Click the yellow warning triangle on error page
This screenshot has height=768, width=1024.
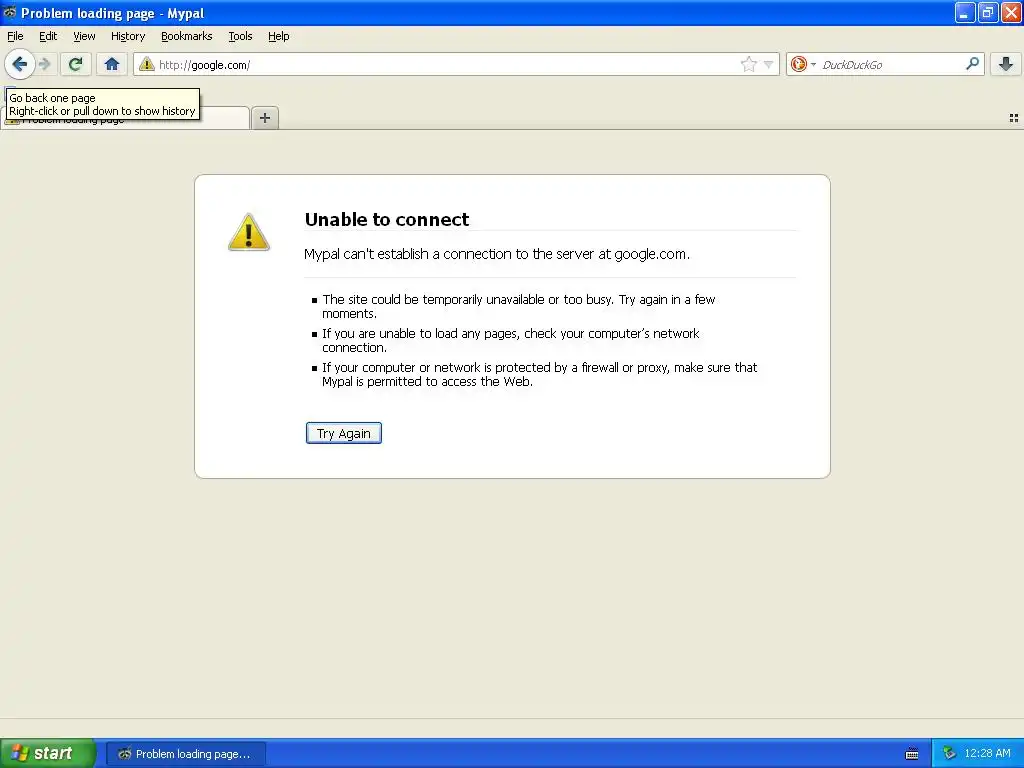click(249, 232)
